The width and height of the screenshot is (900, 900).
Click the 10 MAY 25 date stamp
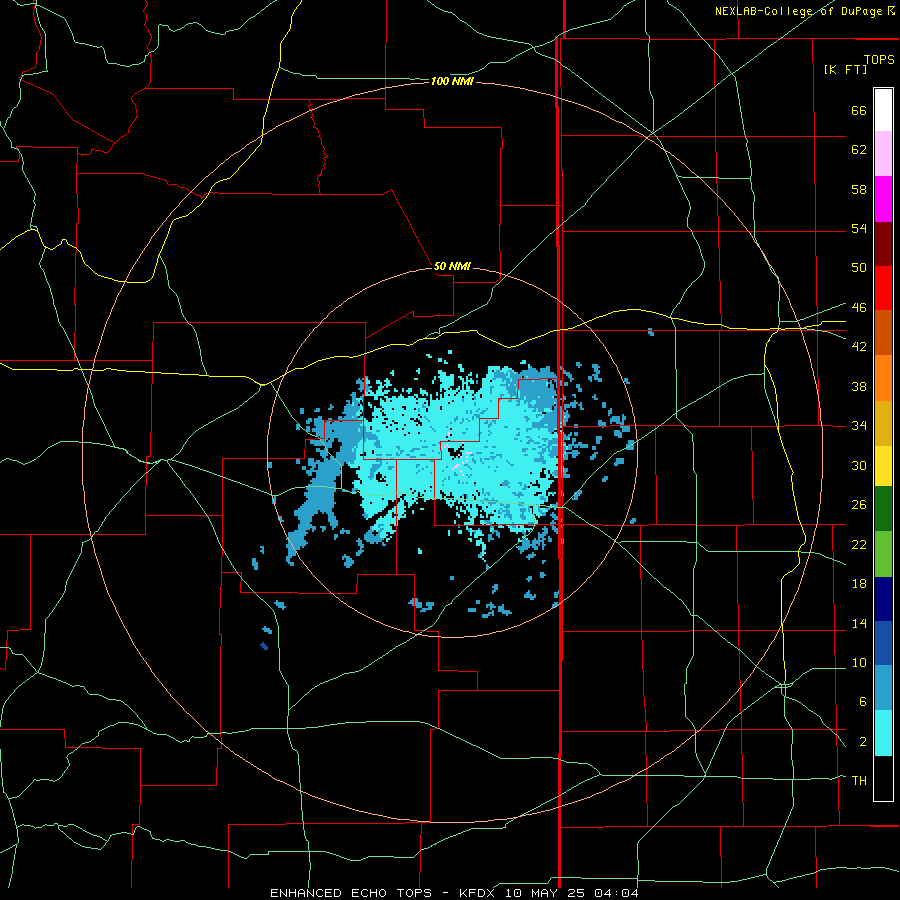[x=547, y=893]
